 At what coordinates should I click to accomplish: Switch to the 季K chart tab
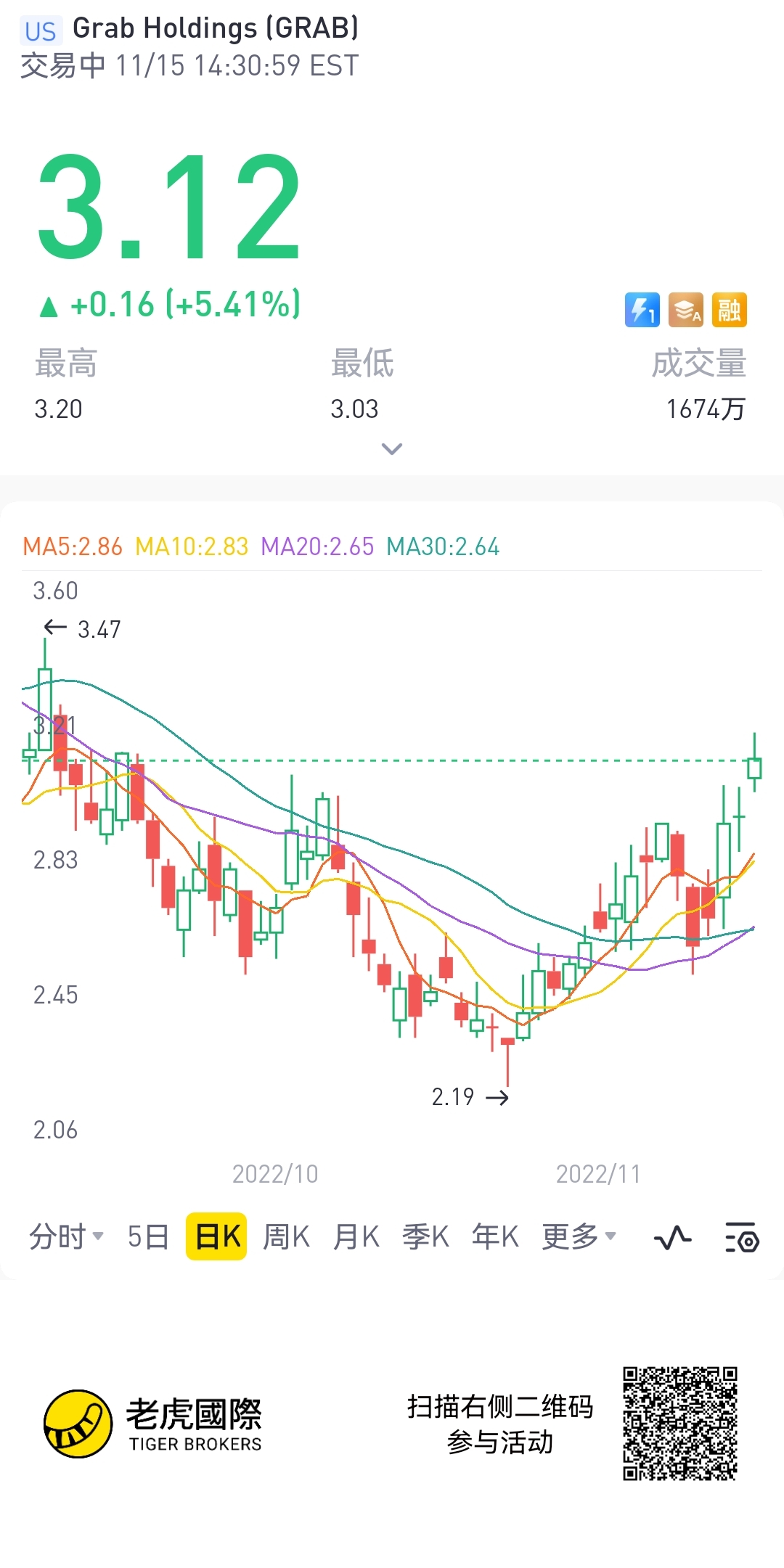pos(425,1236)
